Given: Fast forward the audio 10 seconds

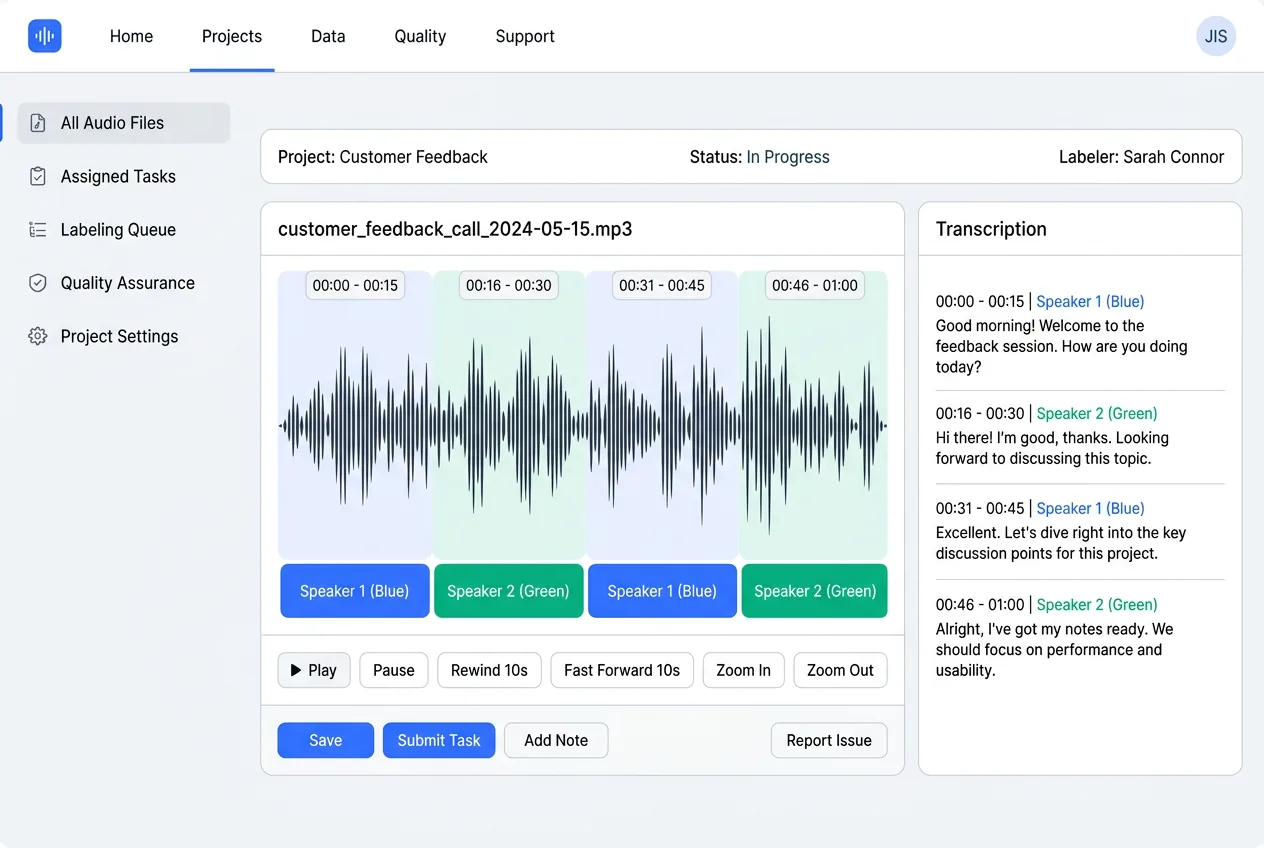Looking at the screenshot, I should click(x=621, y=670).
